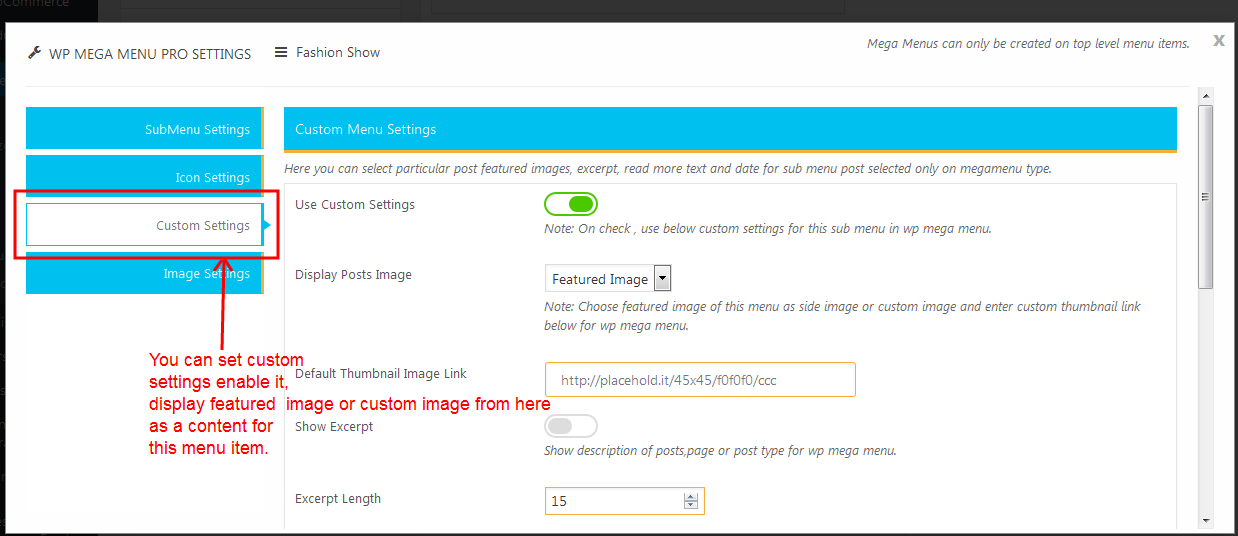The height and width of the screenshot is (536, 1238).
Task: Click the Fashion Show menu item title
Action: point(338,52)
